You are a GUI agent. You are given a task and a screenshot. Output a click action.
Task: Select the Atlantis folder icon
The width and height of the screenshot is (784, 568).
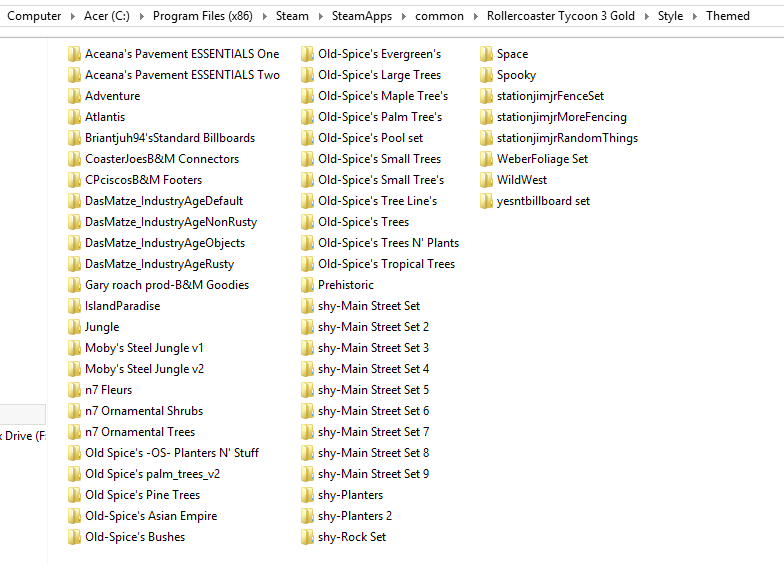(74, 117)
